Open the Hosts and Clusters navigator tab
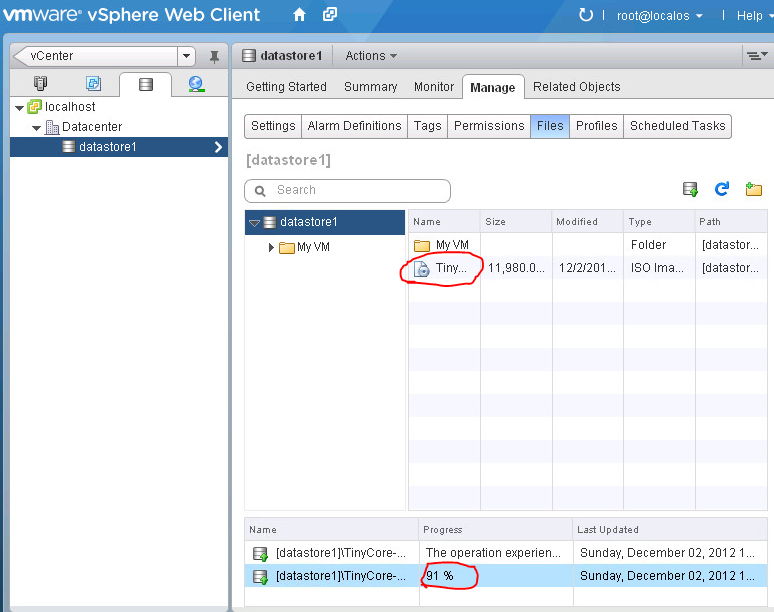The height and width of the screenshot is (612, 774). click(40, 84)
